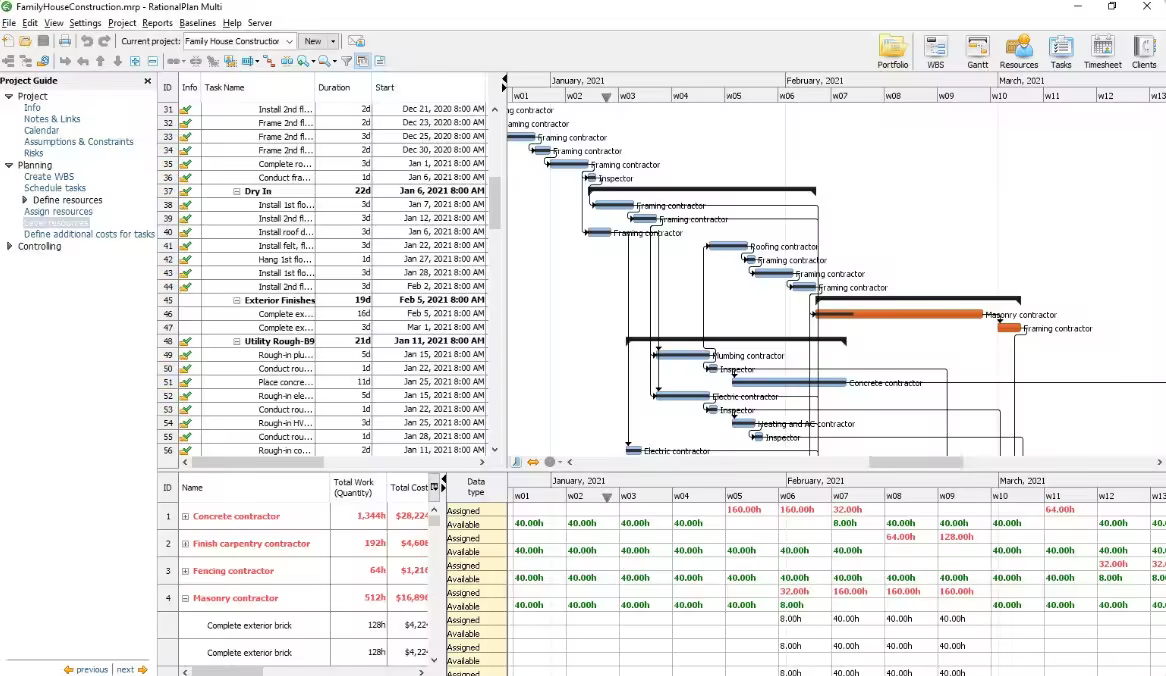Open the Timesheet view
The image size is (1166, 676).
pyautogui.click(x=1102, y=51)
